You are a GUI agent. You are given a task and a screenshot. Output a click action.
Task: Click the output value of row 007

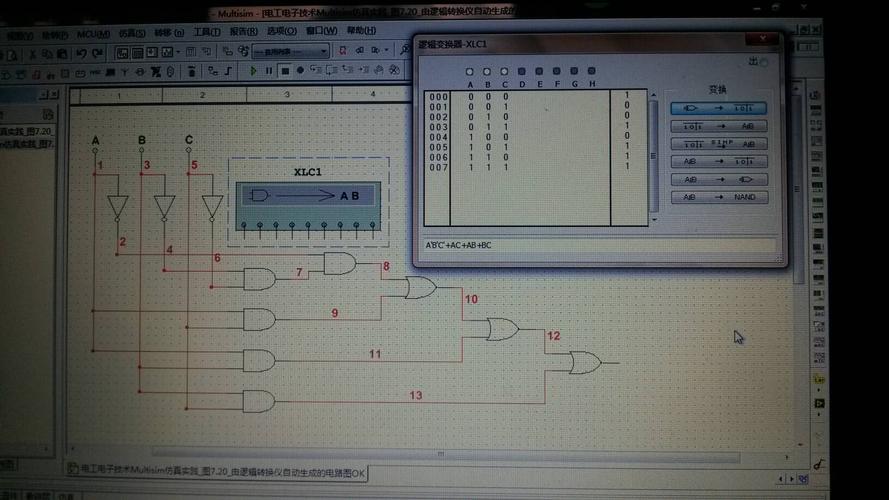click(x=627, y=166)
